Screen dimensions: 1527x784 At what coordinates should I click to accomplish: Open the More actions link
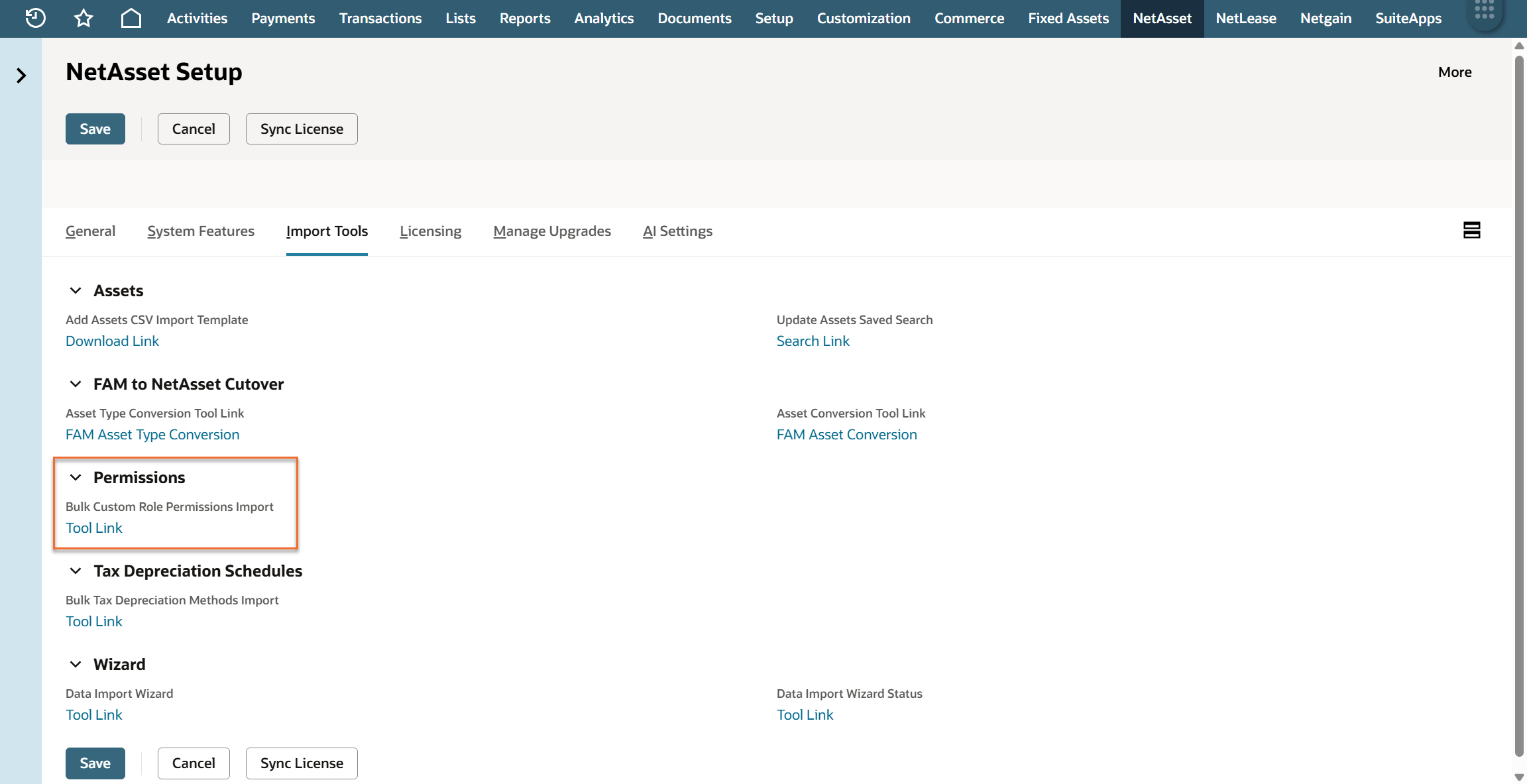tap(1455, 72)
